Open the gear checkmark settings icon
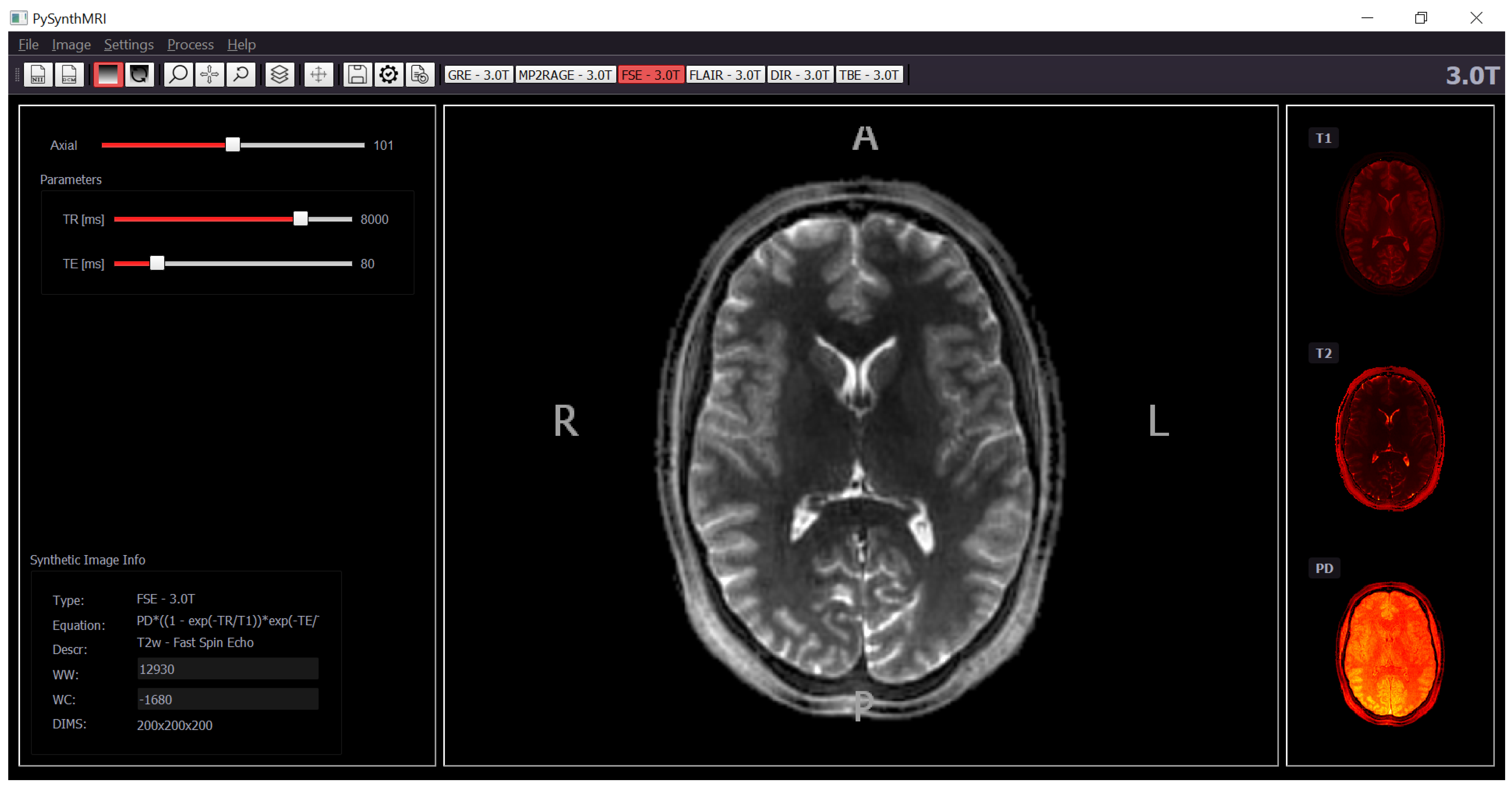 click(x=388, y=75)
